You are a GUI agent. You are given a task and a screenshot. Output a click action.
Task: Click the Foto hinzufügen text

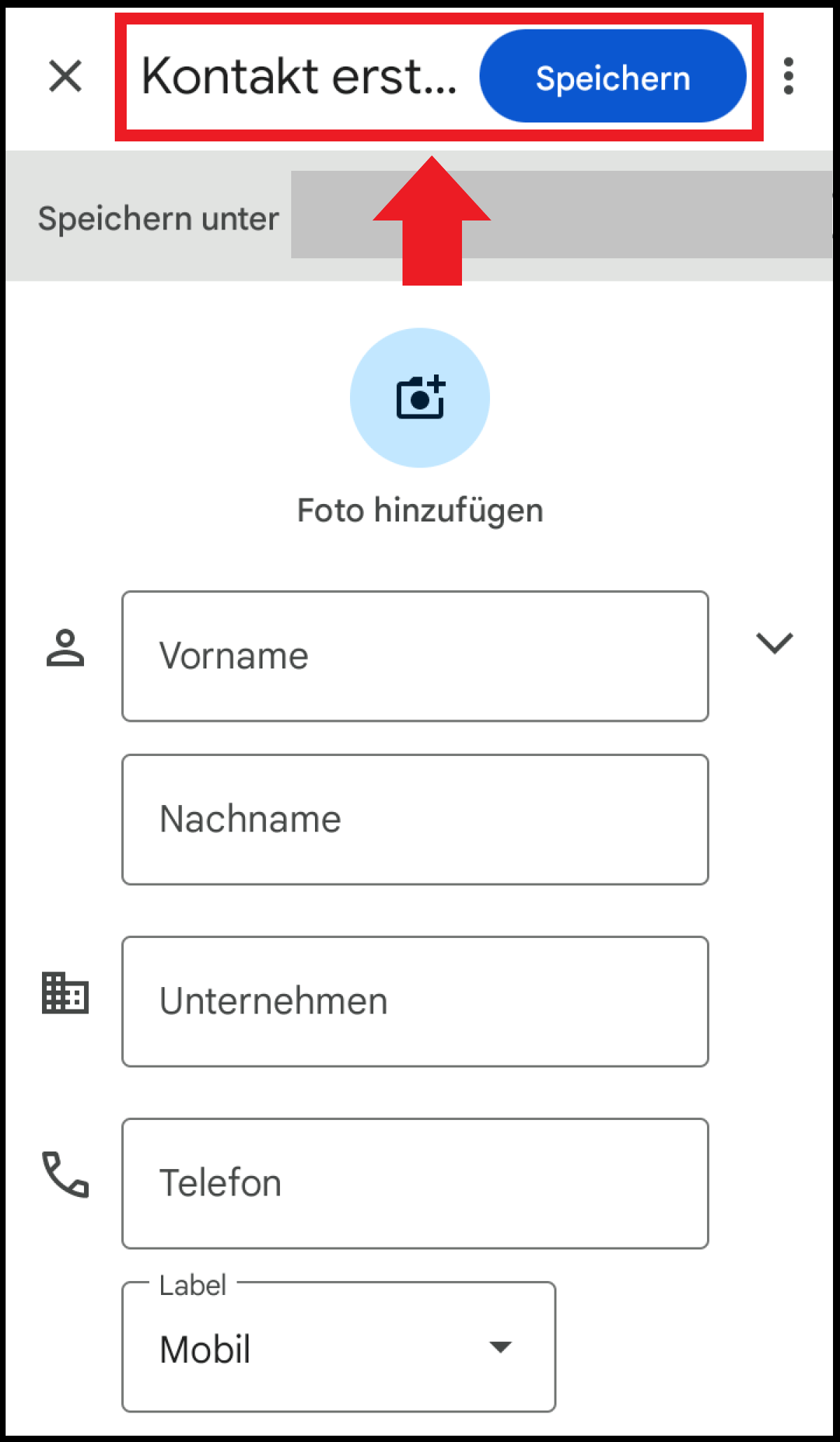(420, 510)
